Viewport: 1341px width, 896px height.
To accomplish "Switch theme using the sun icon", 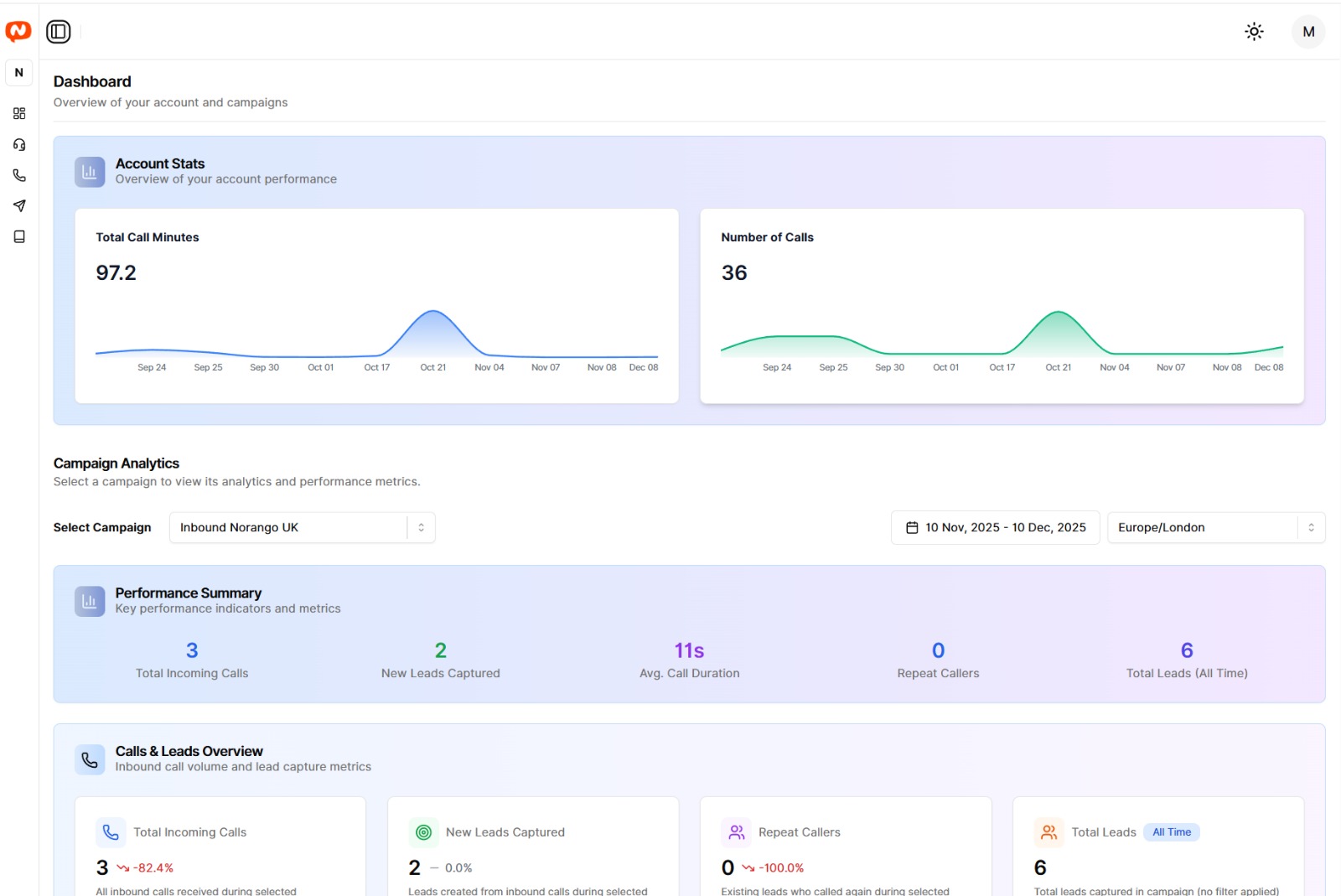I will 1254,32.
